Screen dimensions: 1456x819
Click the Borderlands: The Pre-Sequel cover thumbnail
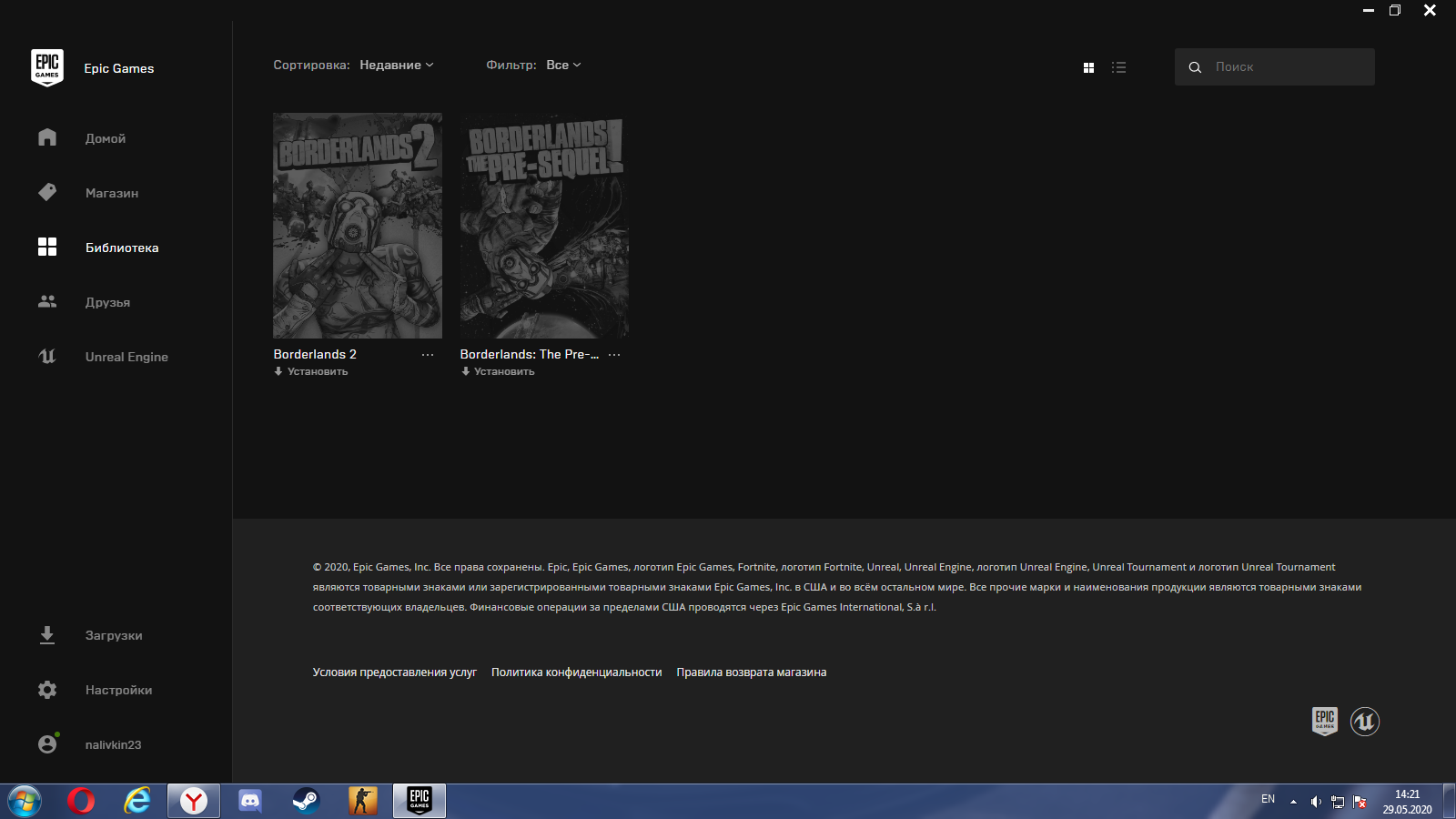pyautogui.click(x=544, y=226)
